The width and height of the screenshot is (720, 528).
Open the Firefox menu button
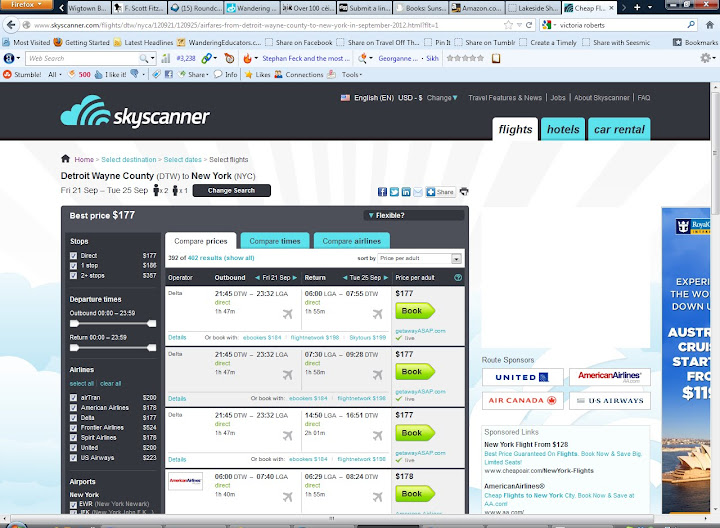26,5
